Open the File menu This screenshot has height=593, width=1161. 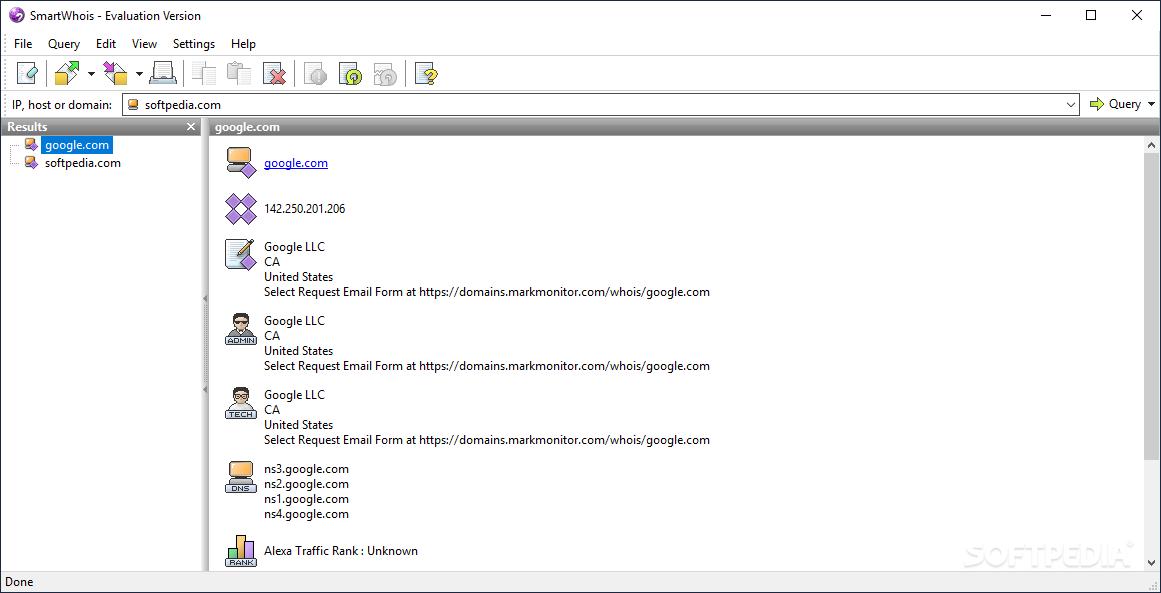[x=23, y=44]
